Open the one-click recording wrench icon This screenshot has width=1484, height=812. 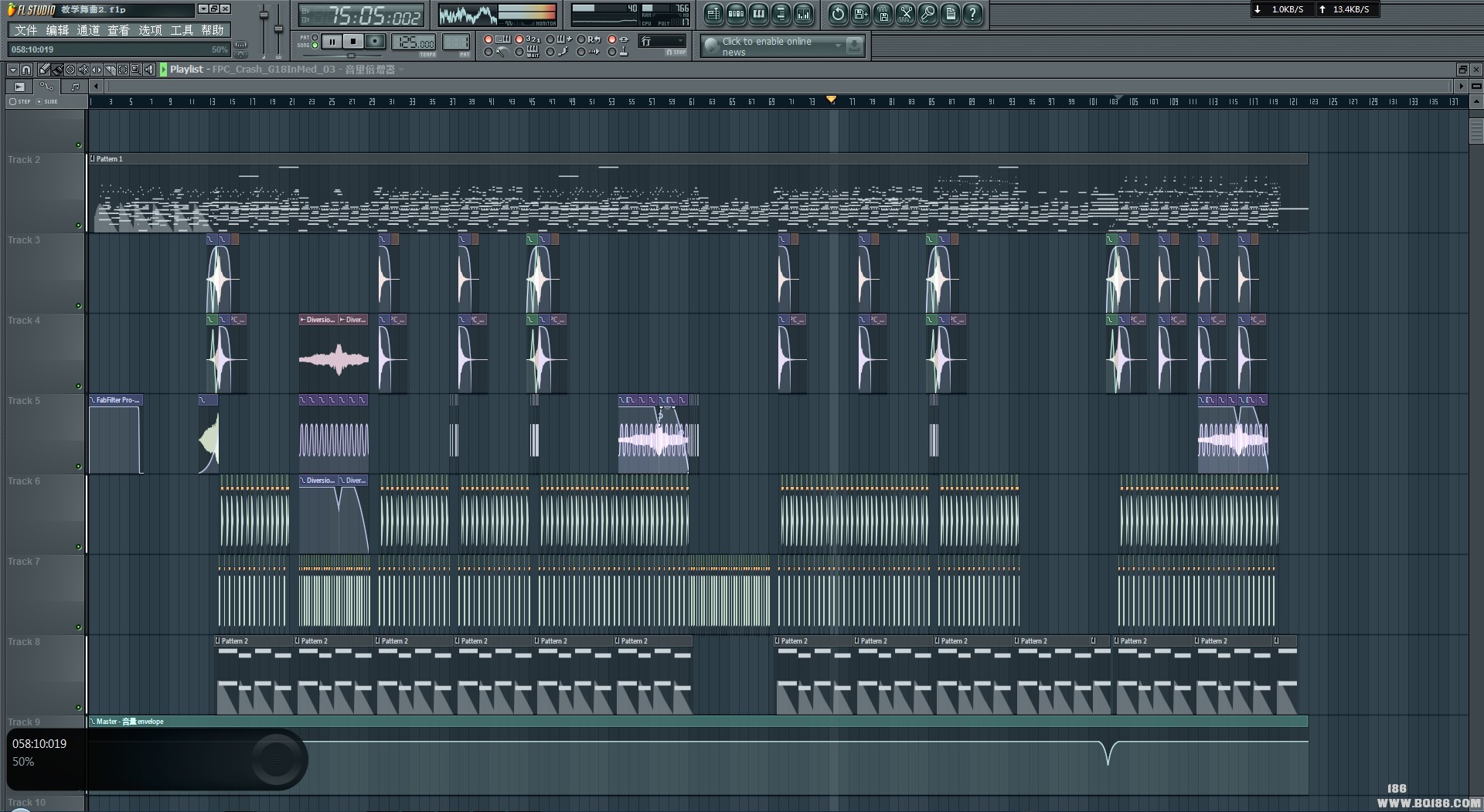(x=927, y=13)
